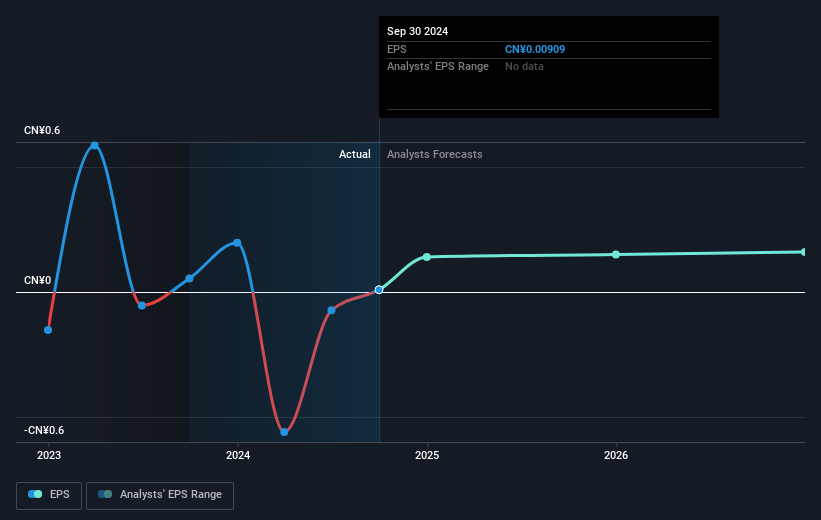Select the late-2023 EPS data point
Image resolution: width=821 pixels, height=520 pixels.
pos(190,279)
